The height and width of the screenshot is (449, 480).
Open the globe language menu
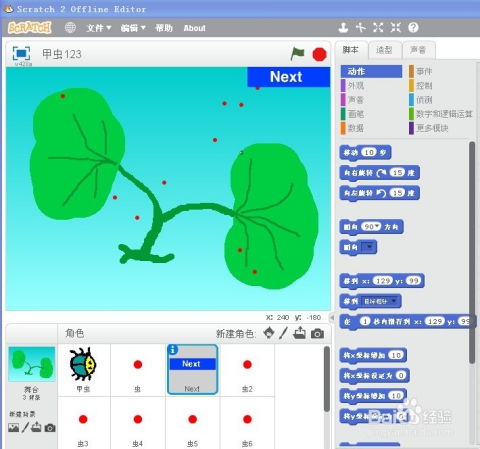click(70, 28)
